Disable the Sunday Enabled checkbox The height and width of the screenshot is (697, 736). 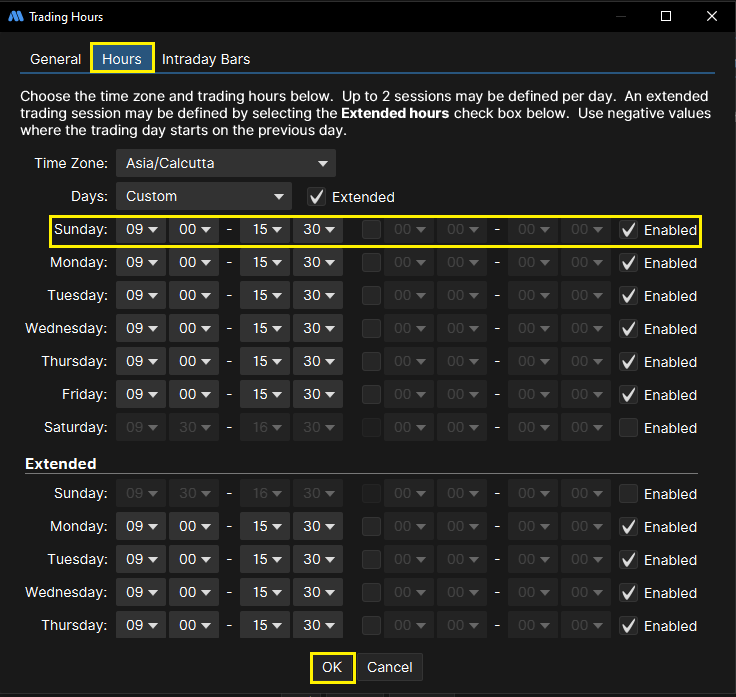point(628,230)
